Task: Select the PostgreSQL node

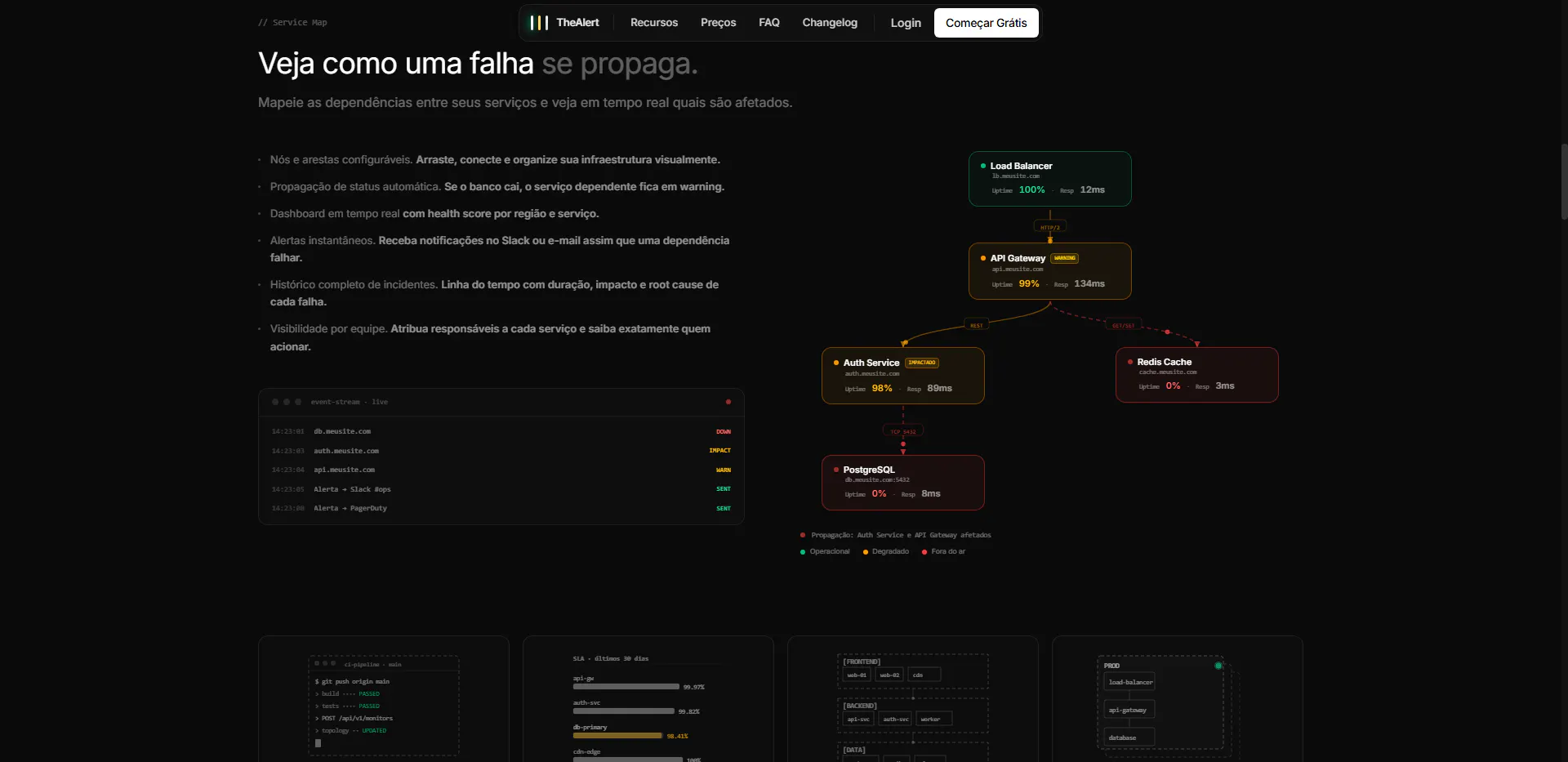Action: click(x=903, y=483)
